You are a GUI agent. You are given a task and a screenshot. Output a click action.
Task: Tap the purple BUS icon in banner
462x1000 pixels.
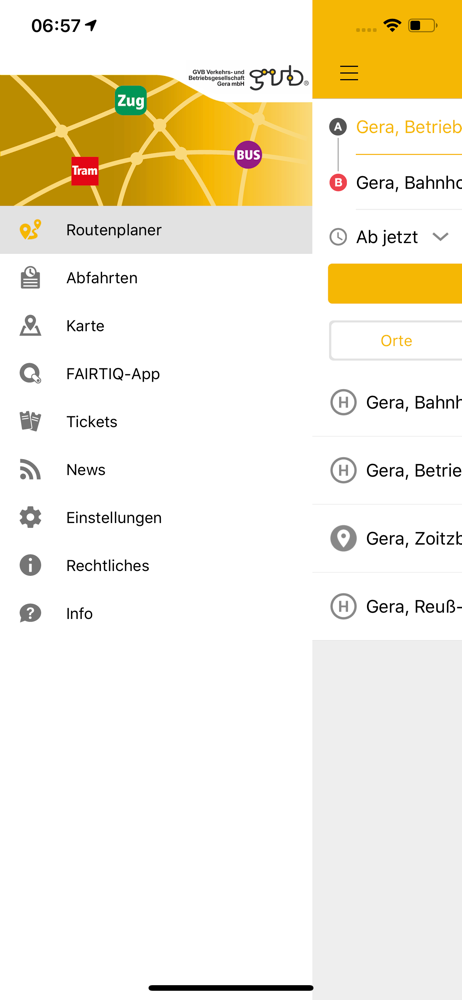(x=248, y=154)
